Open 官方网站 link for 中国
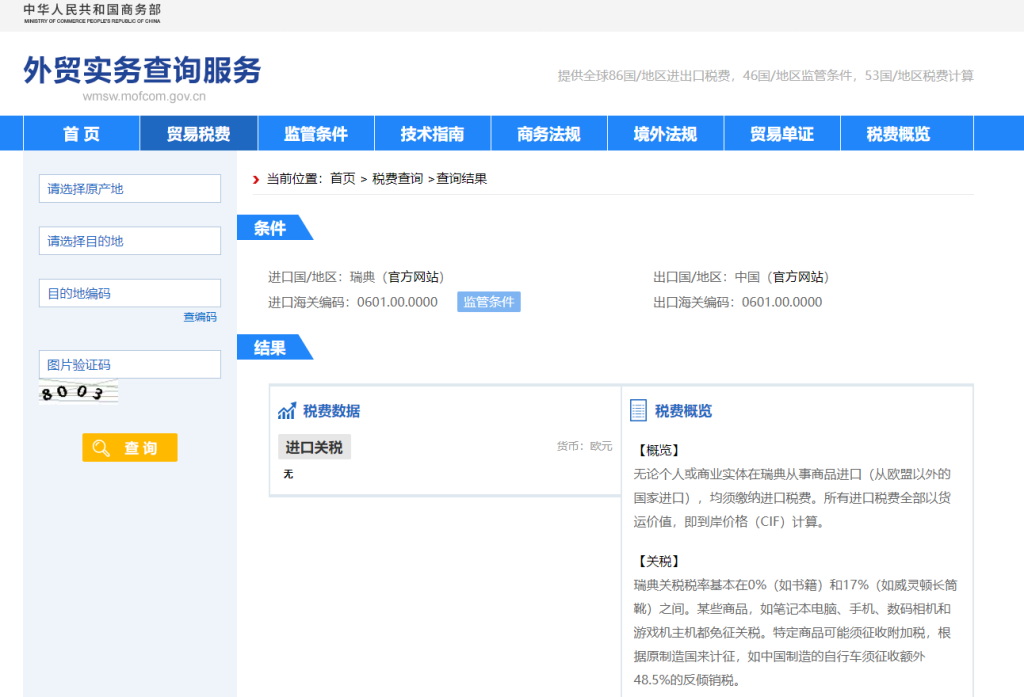The height and width of the screenshot is (697, 1024). [798, 277]
